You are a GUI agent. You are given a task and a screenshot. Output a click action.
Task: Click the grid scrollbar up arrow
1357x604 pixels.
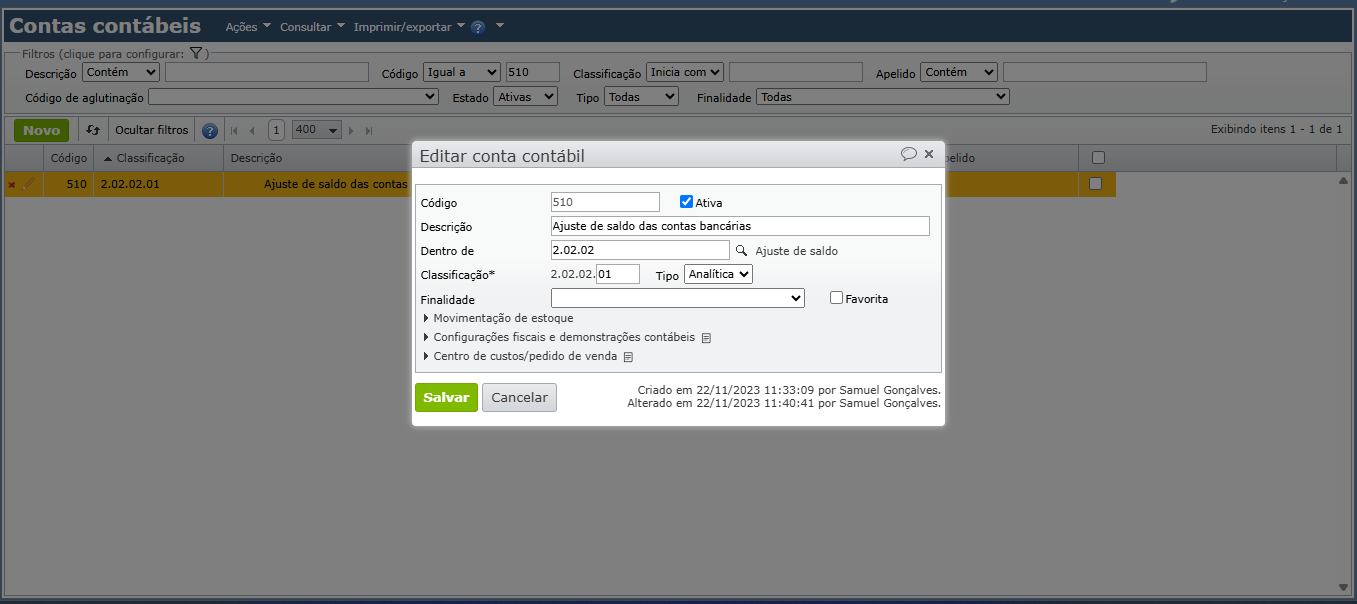1344,180
